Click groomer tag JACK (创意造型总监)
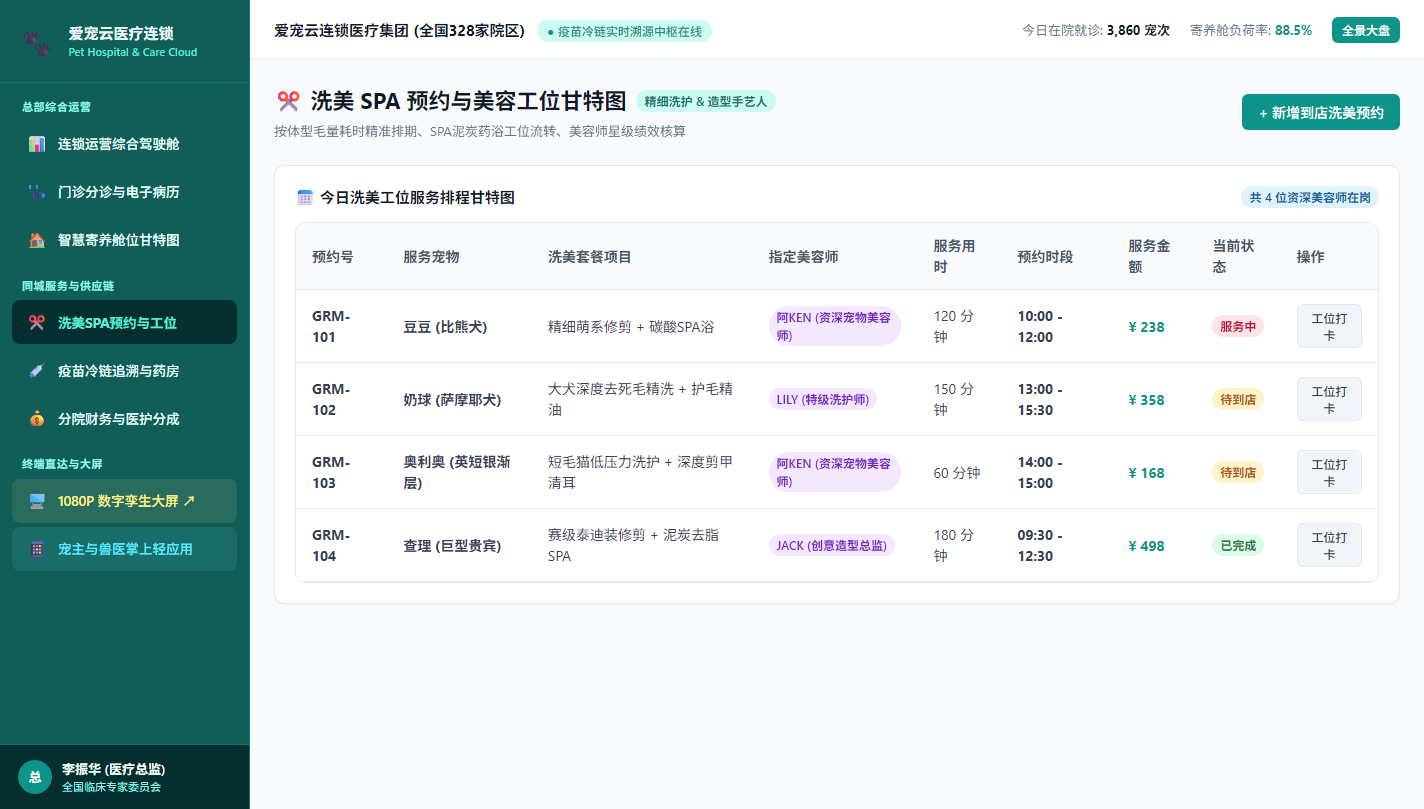Image resolution: width=1424 pixels, height=809 pixels. 832,545
